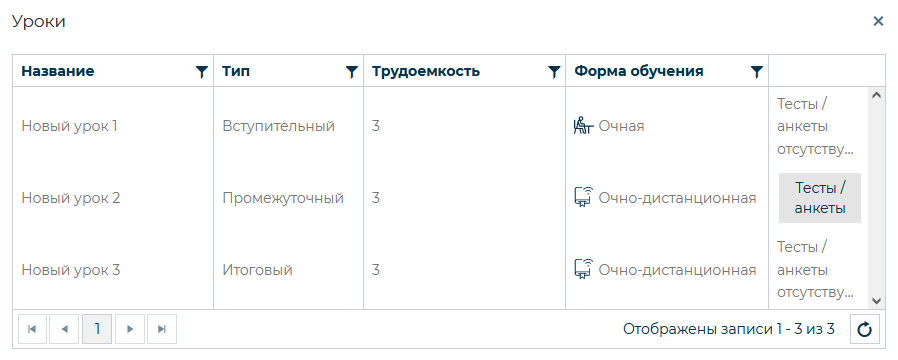Click the Очно-дистанционная icon of Новый урок 2
This screenshot has height=360, width=898.
[583, 198]
